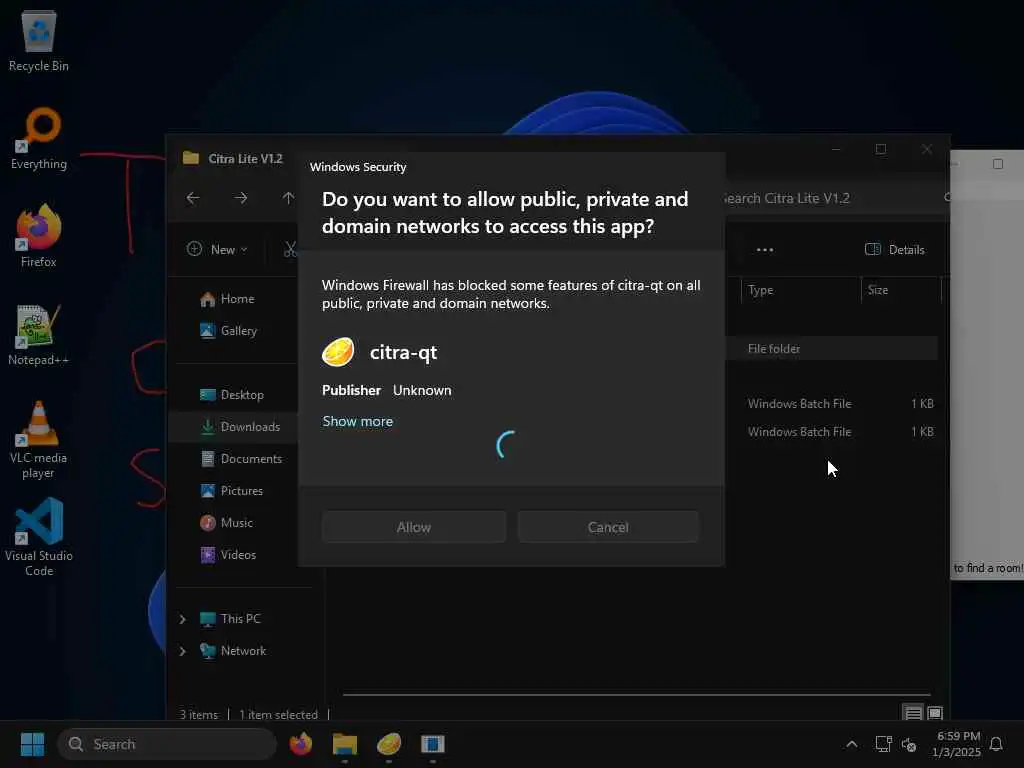Open Music in the sidebar
The image size is (1024, 768).
click(x=227, y=523)
